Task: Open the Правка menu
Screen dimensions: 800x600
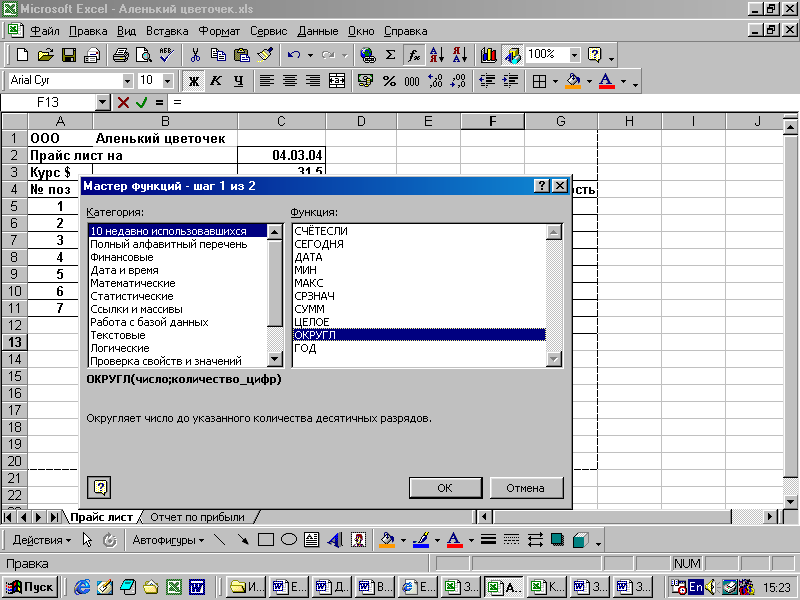Action: pyautogui.click(x=88, y=31)
